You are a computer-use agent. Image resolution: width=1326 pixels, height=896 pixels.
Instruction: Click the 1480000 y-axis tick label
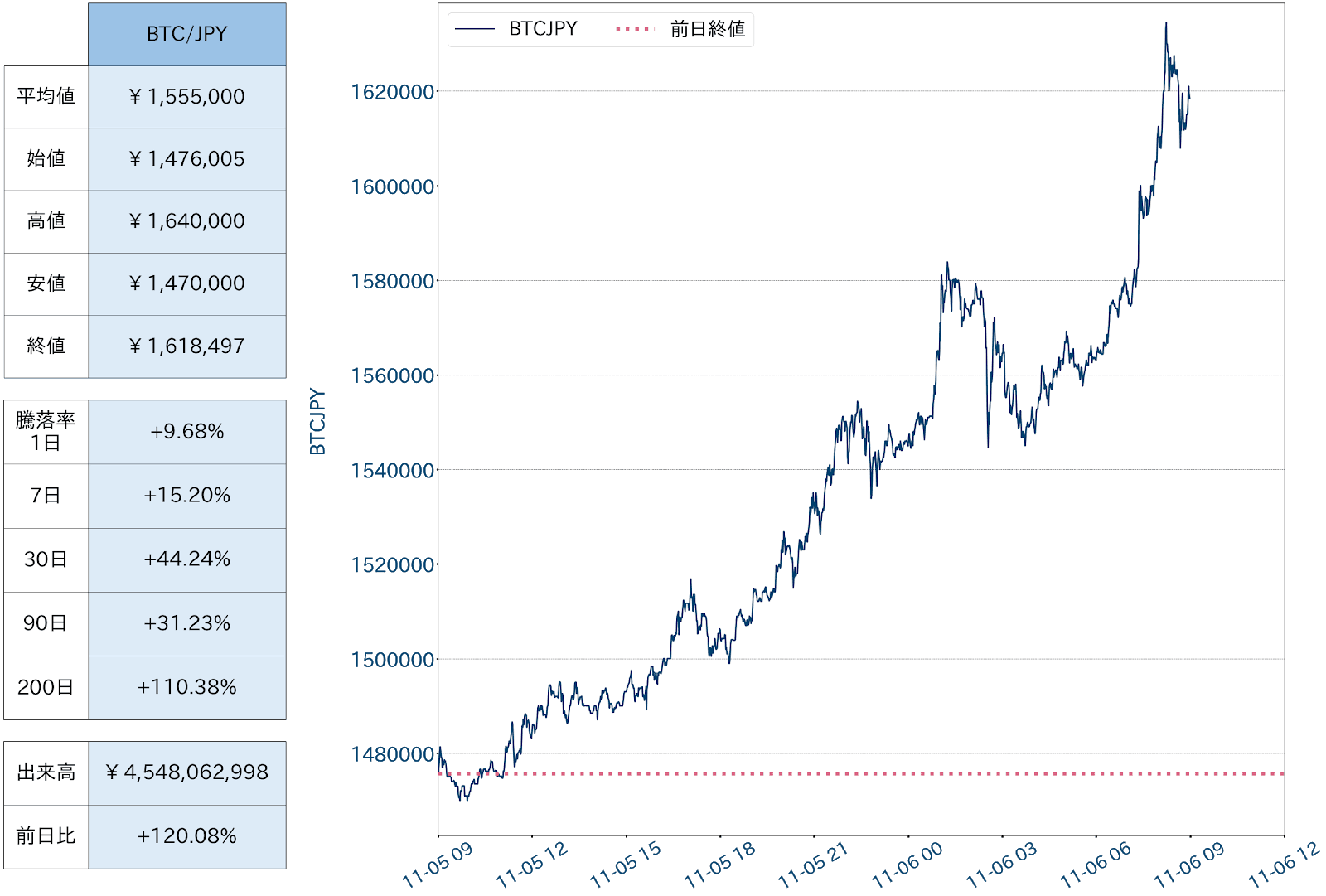pos(393,754)
